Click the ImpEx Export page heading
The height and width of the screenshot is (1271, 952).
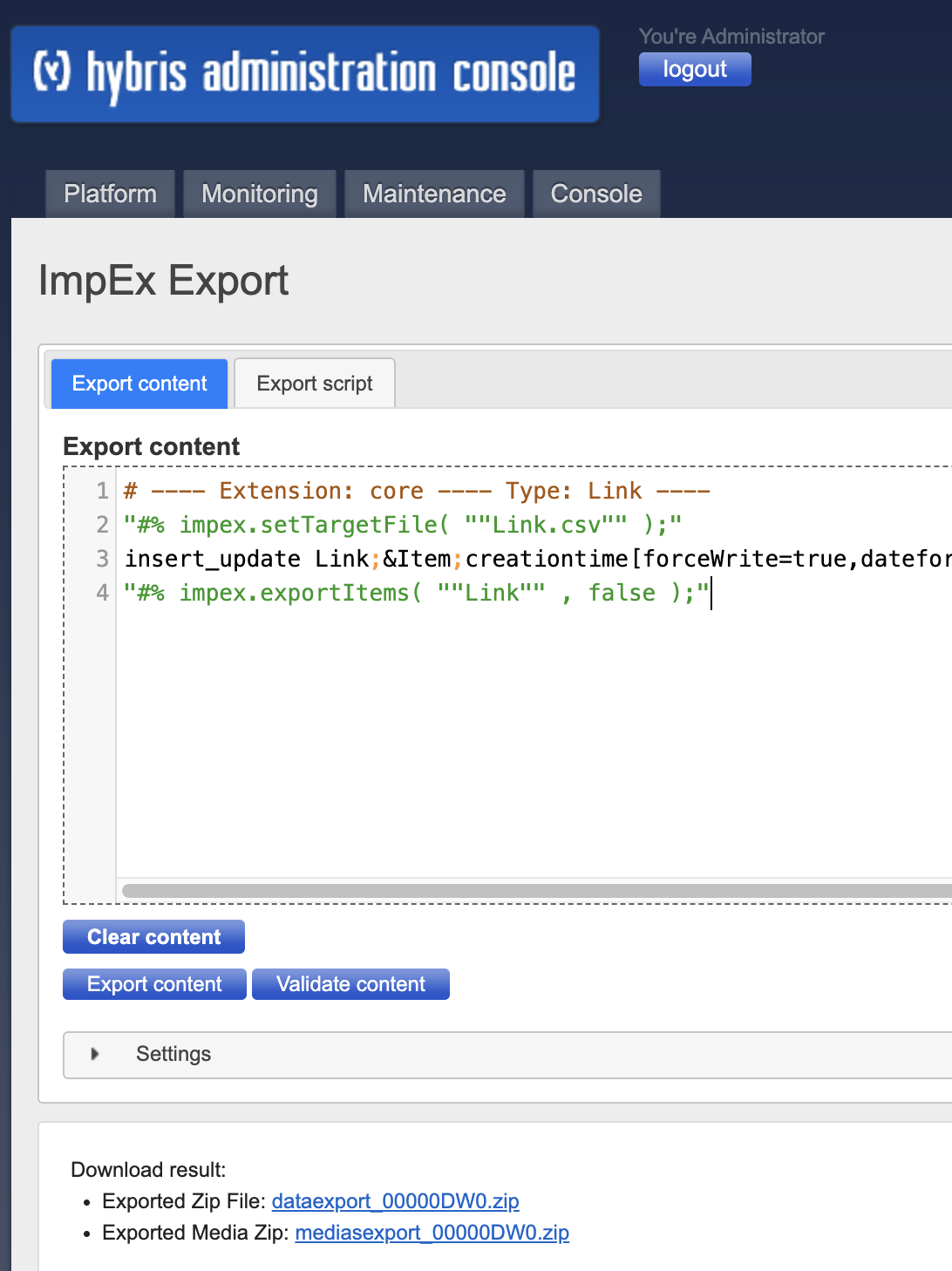click(163, 281)
